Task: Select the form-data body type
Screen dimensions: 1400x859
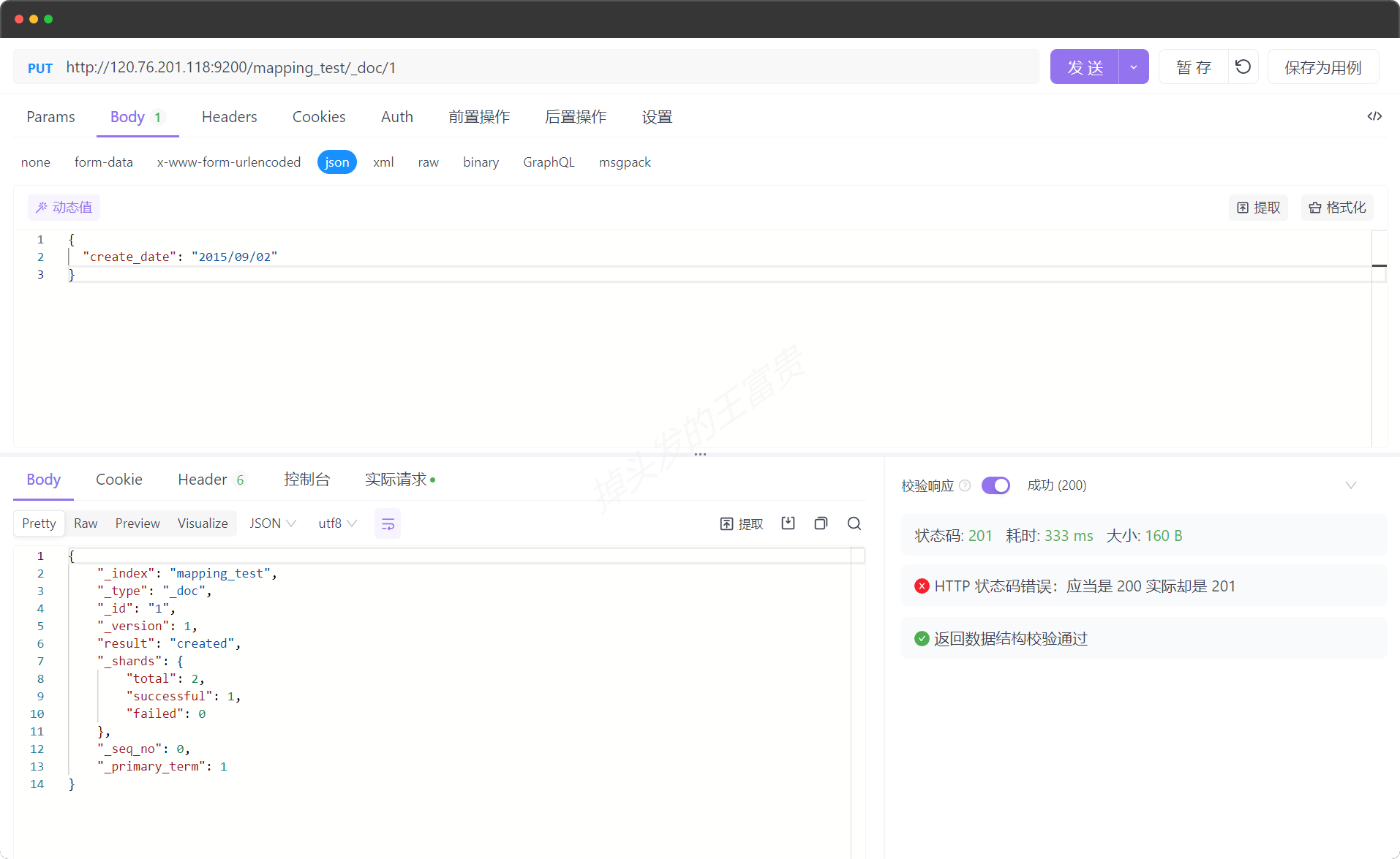Action: pyautogui.click(x=104, y=162)
